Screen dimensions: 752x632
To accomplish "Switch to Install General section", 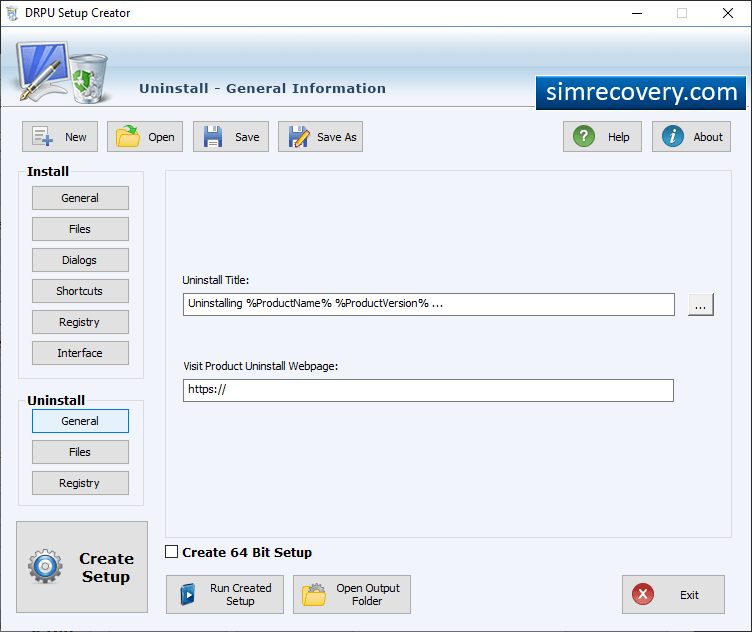I will tap(80, 198).
